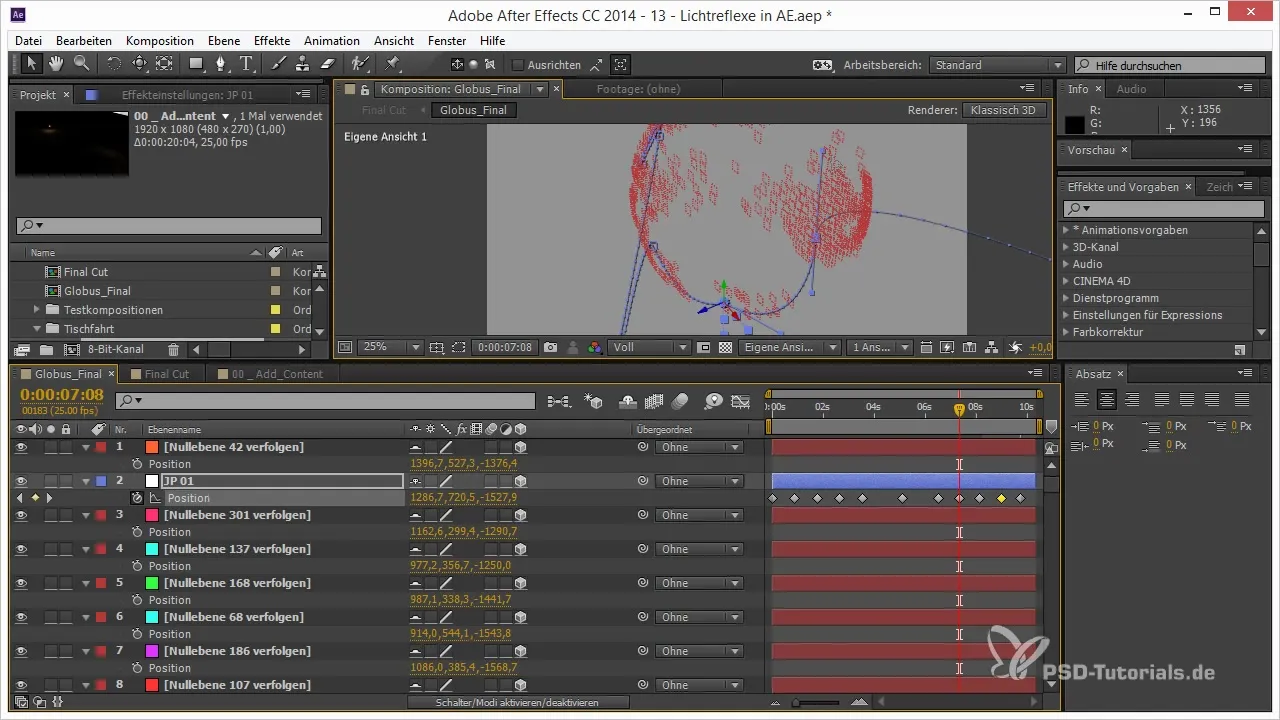Click the delete trash icon in Projekt panel
Screen dimensions: 1280x720
pyautogui.click(x=173, y=350)
